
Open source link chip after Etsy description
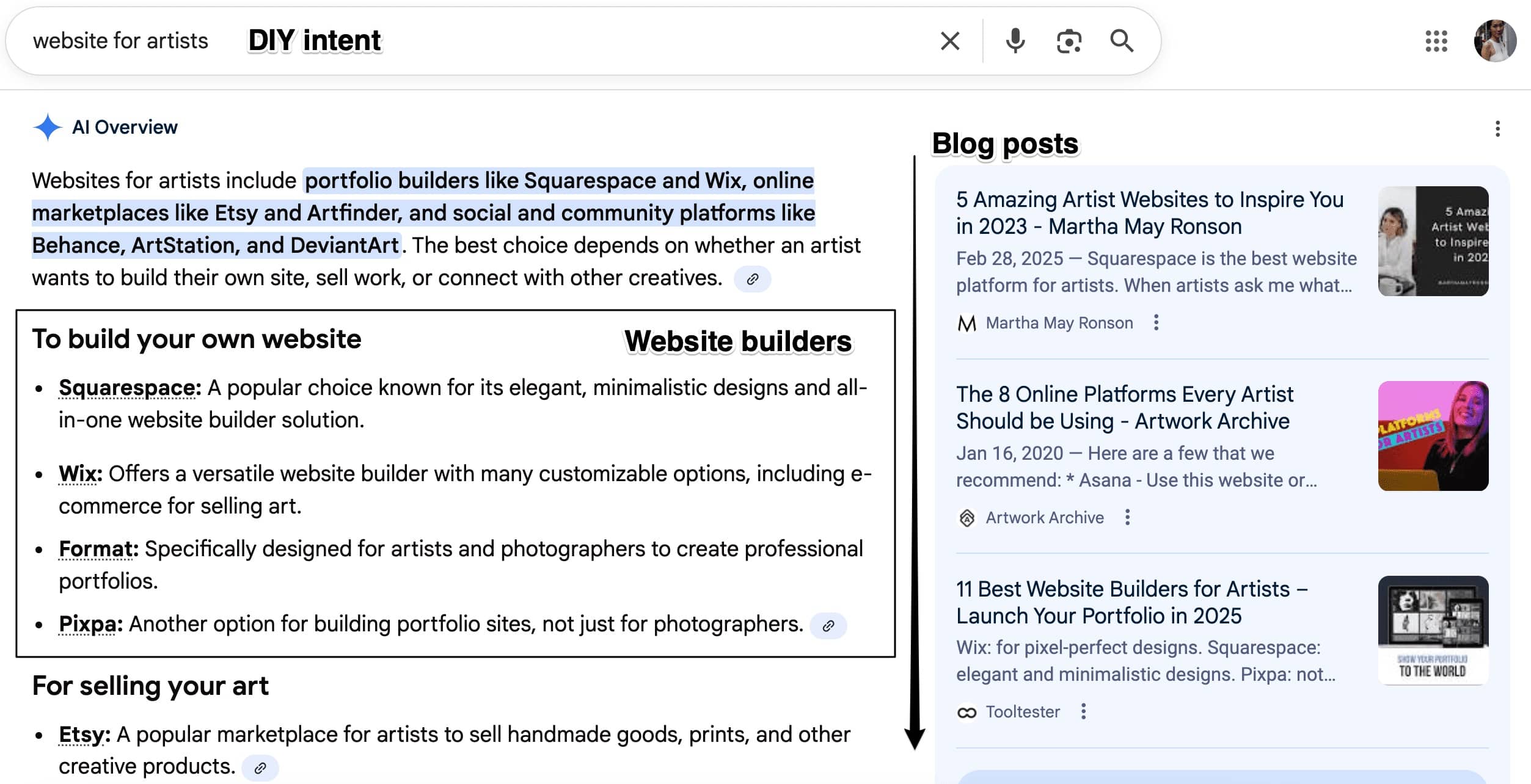[x=260, y=768]
